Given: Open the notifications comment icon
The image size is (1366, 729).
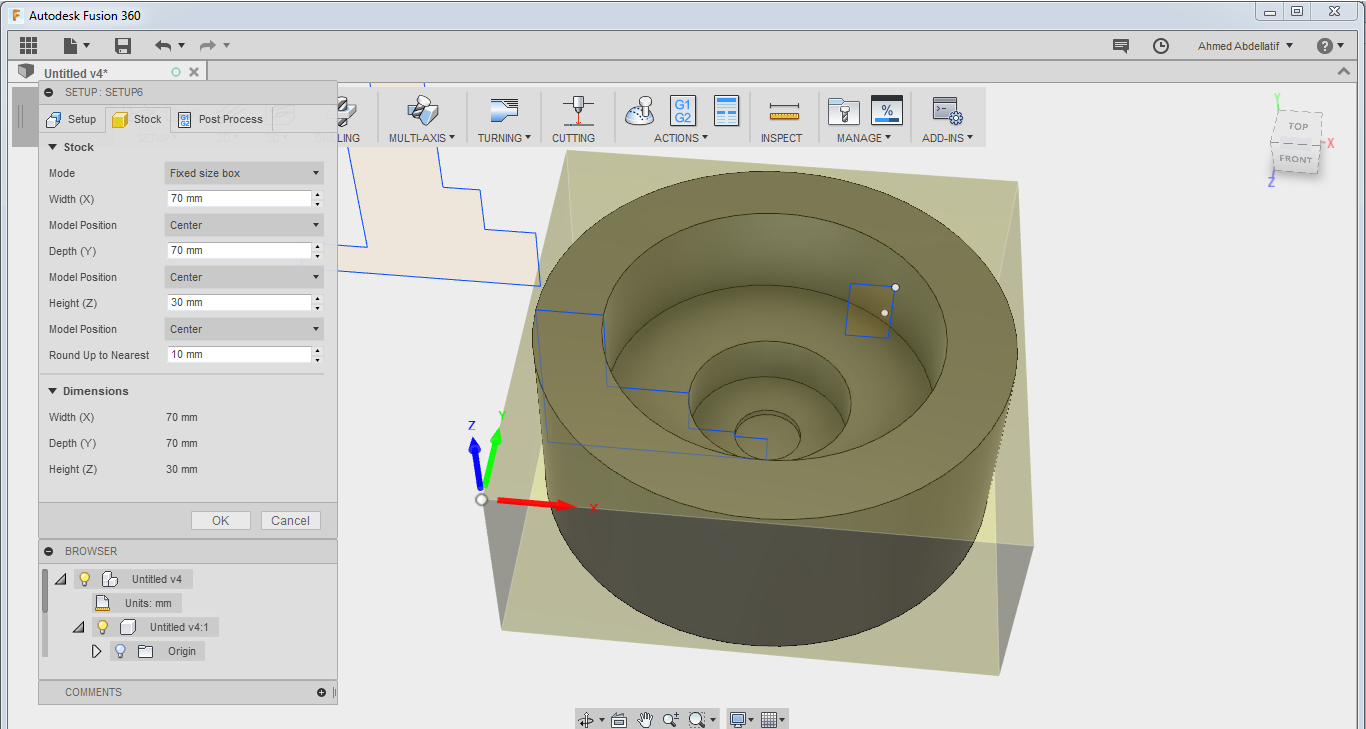Looking at the screenshot, I should pyautogui.click(x=1121, y=46).
